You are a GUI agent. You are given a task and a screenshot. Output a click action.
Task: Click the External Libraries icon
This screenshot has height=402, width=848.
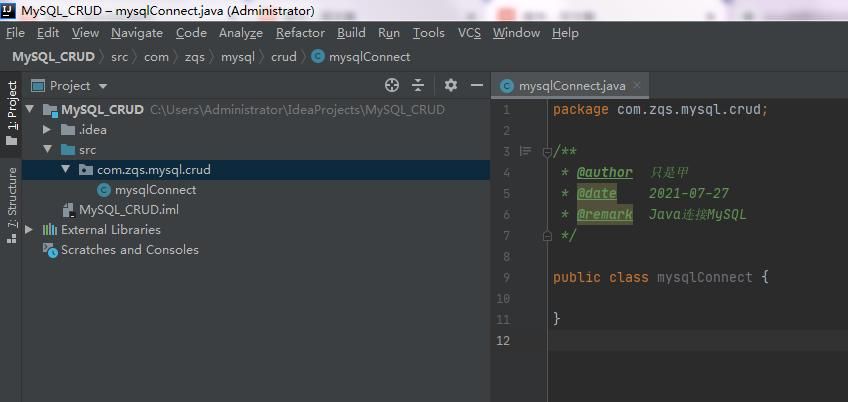[50, 230]
